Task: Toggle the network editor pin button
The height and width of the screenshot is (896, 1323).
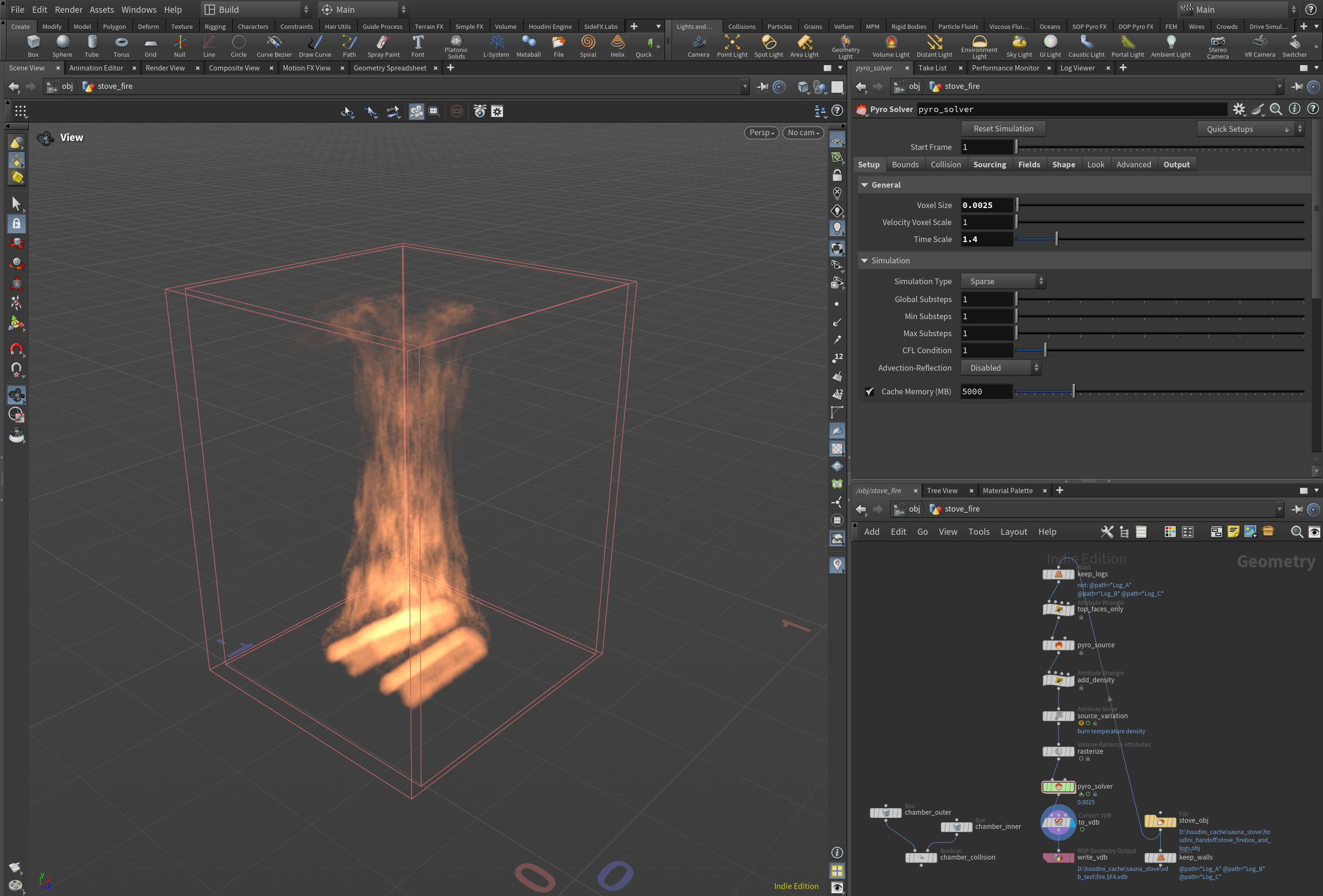Action: pyautogui.click(x=1296, y=509)
